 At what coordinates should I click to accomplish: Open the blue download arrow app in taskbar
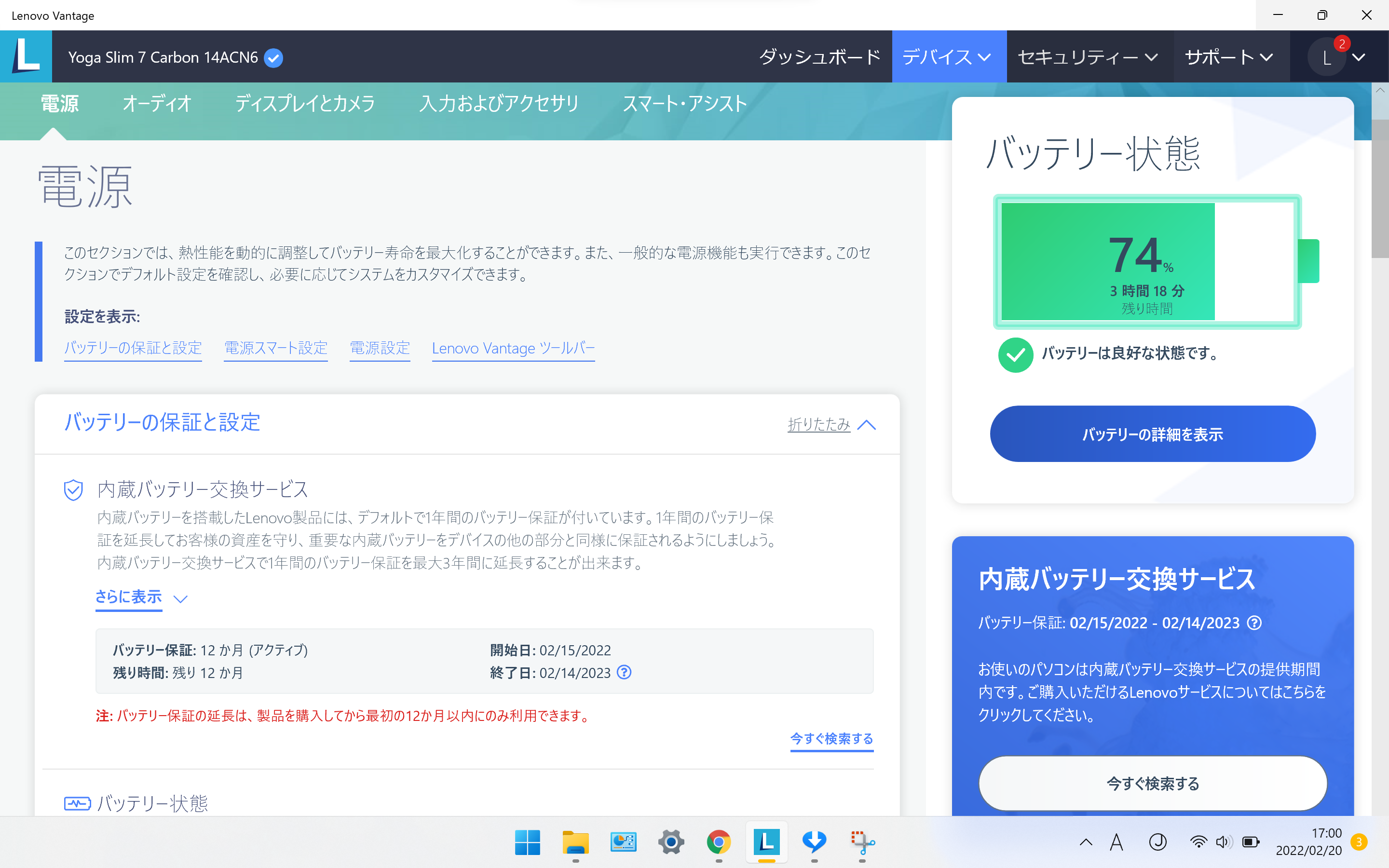pos(815,842)
